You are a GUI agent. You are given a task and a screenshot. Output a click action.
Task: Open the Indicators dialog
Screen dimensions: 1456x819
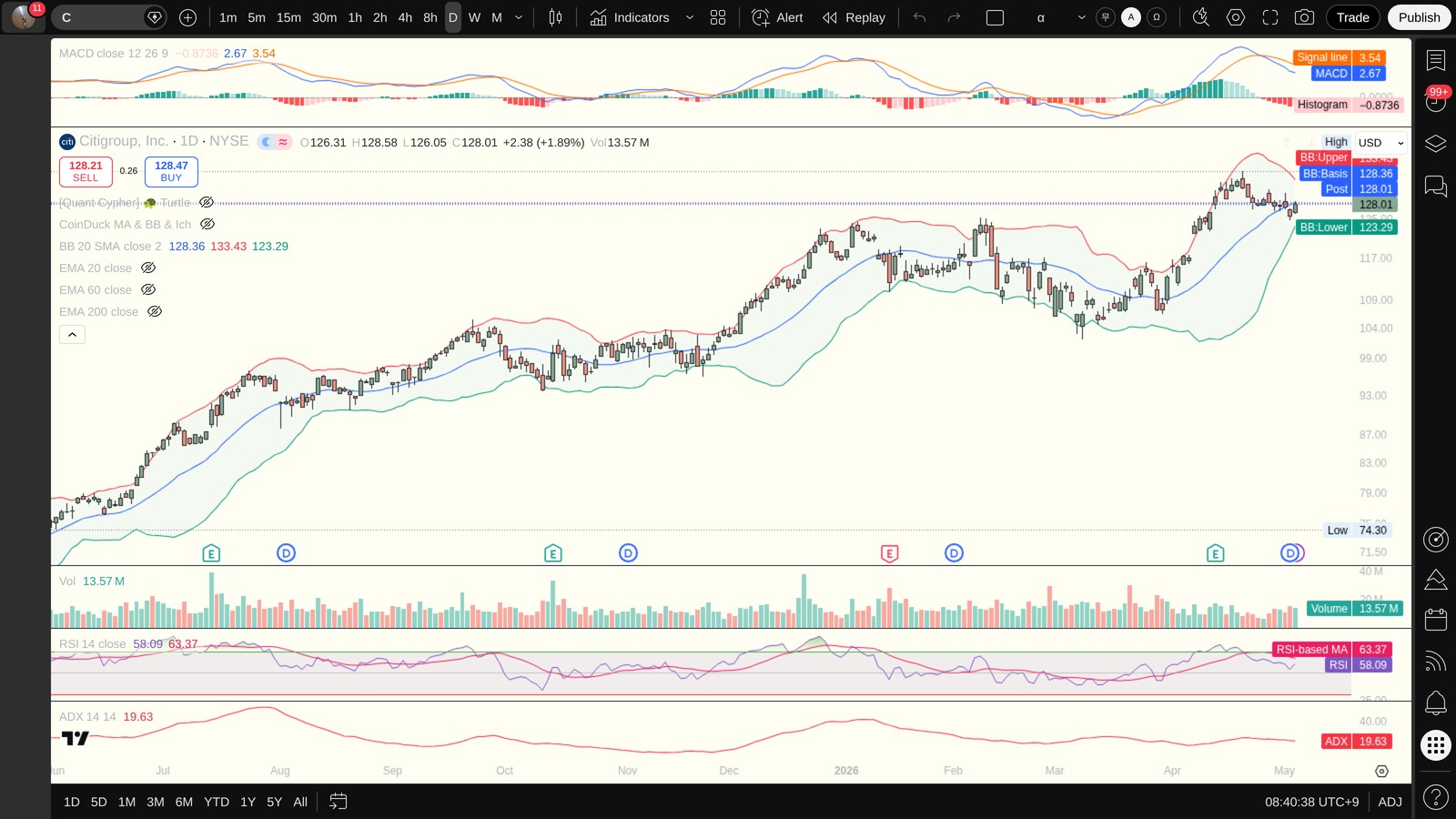(x=630, y=17)
